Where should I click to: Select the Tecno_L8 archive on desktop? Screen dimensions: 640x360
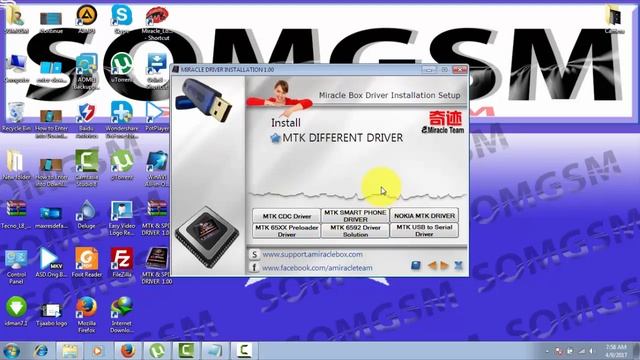(16, 214)
